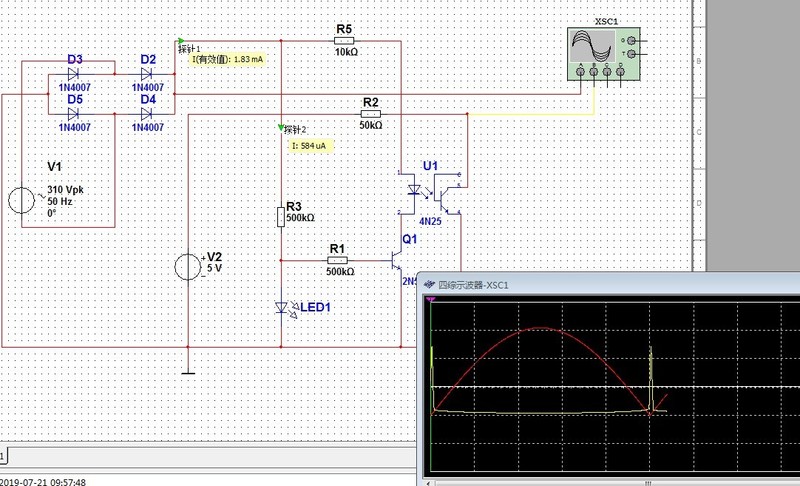Pick the D4 1N4007 diode
This screenshot has height=486, width=800.
click(x=147, y=113)
